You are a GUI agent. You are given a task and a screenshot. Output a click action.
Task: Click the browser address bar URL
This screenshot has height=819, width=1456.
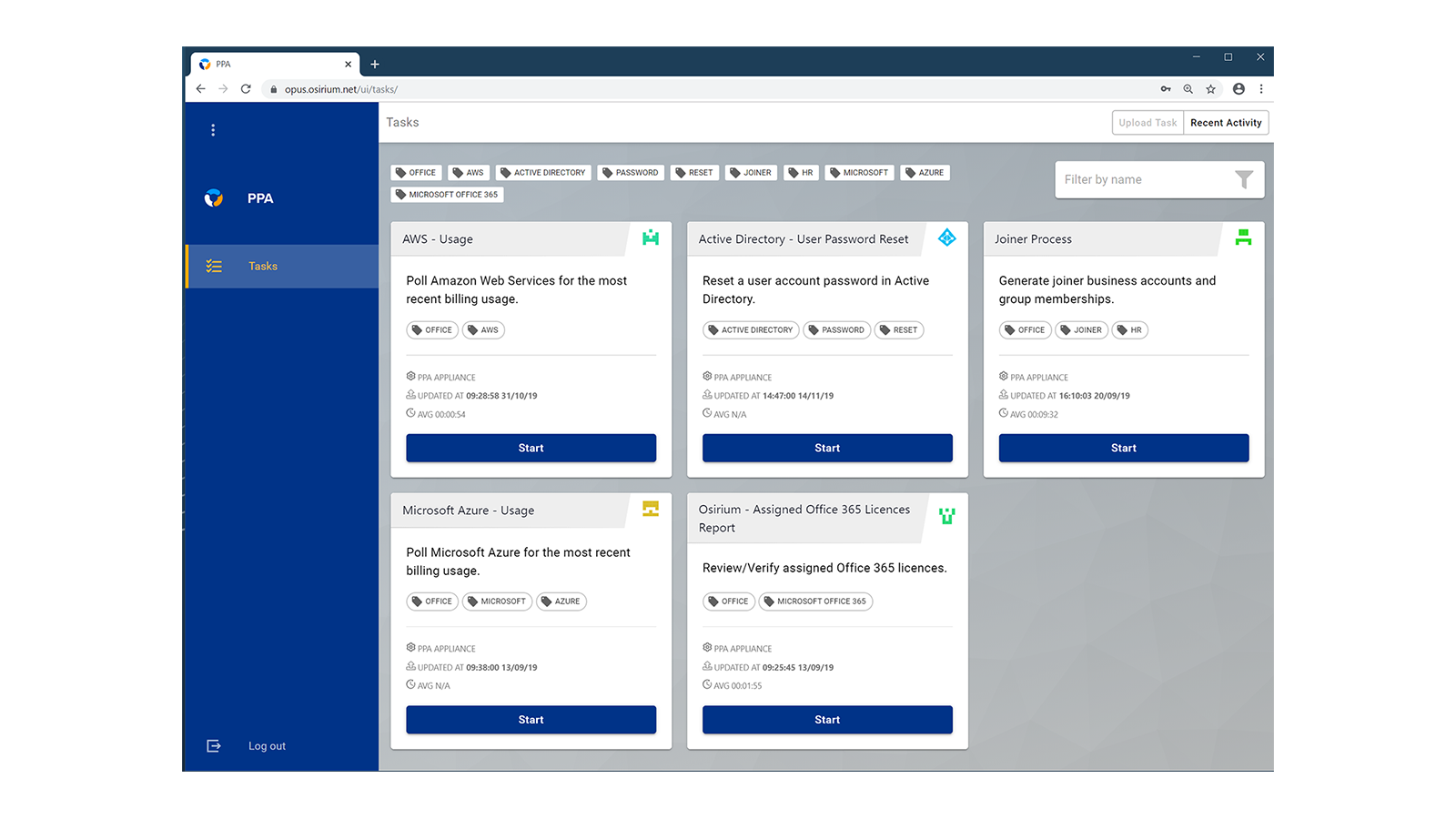pyautogui.click(x=341, y=89)
